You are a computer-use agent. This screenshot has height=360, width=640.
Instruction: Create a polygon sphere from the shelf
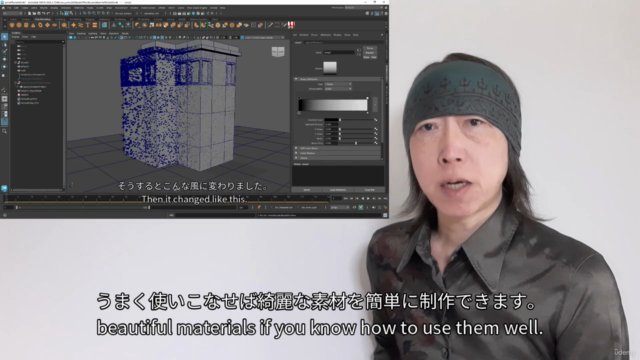pos(12,25)
